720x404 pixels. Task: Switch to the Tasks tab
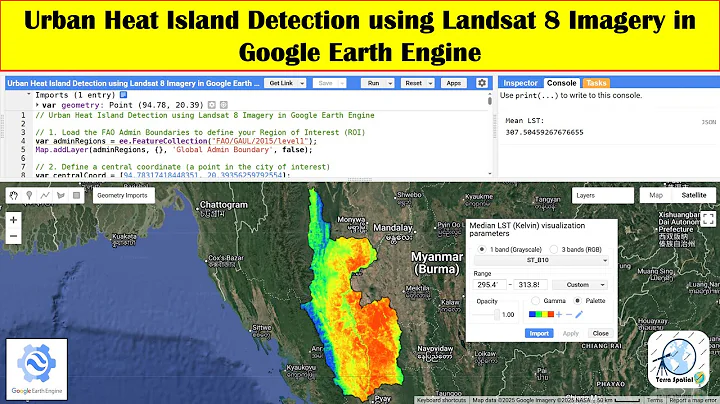point(596,83)
